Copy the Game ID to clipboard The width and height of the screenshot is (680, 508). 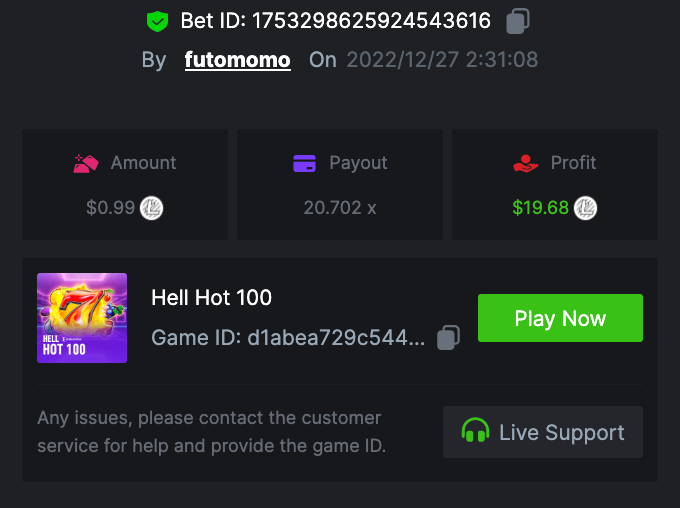(x=449, y=338)
